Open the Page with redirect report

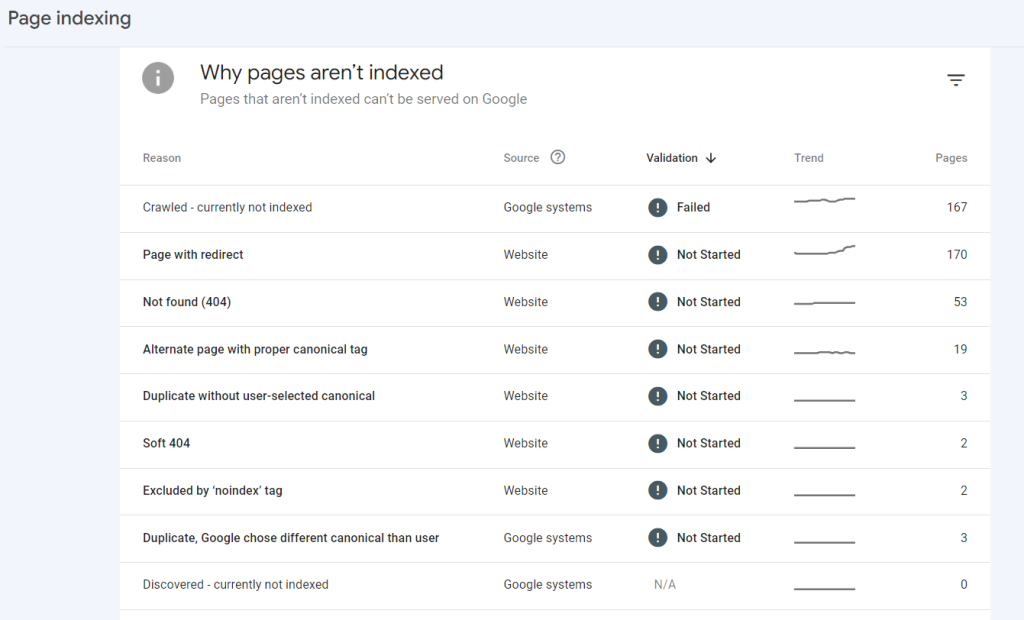coord(192,254)
